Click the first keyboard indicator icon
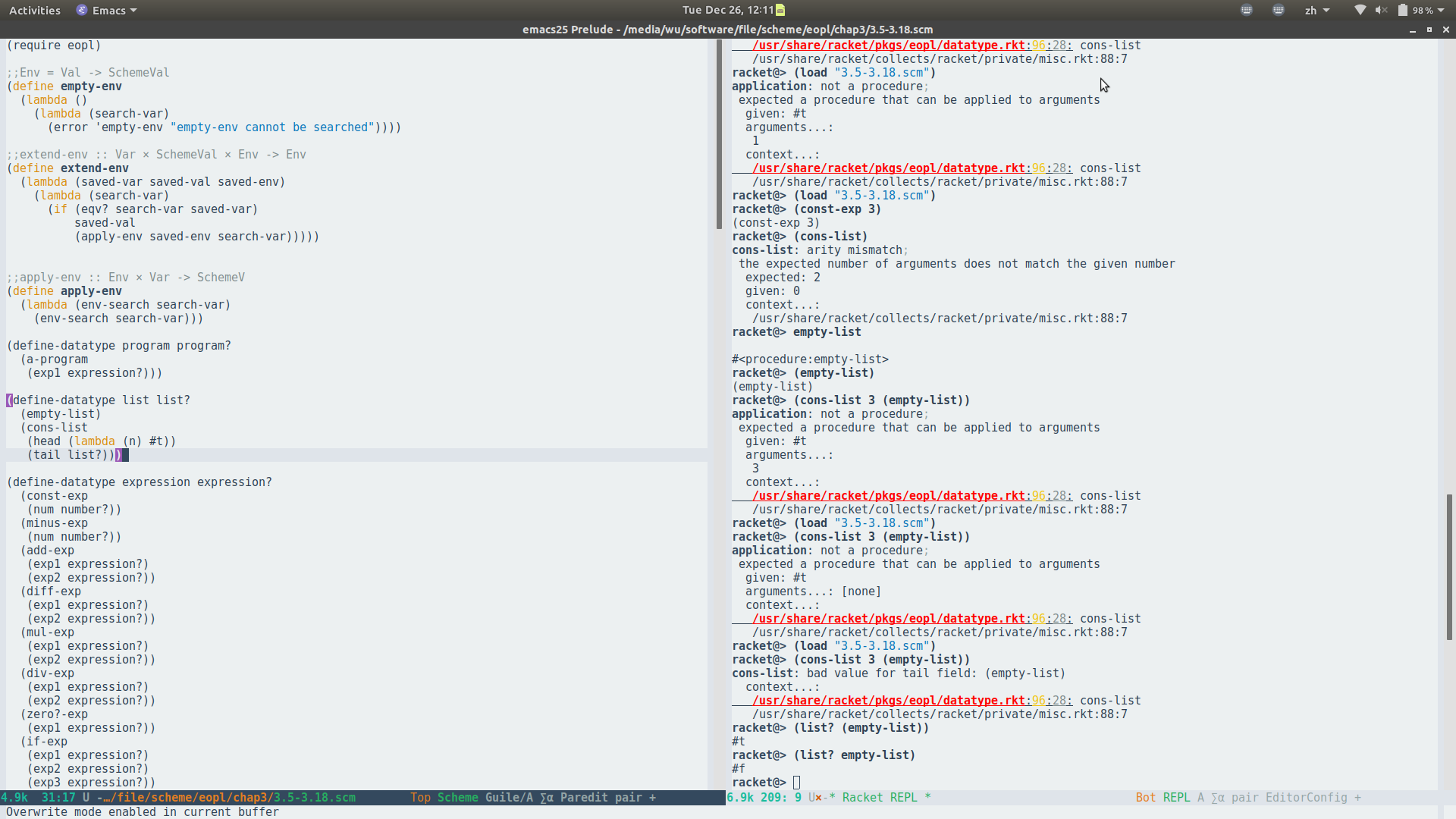The width and height of the screenshot is (1456, 819). click(1247, 10)
